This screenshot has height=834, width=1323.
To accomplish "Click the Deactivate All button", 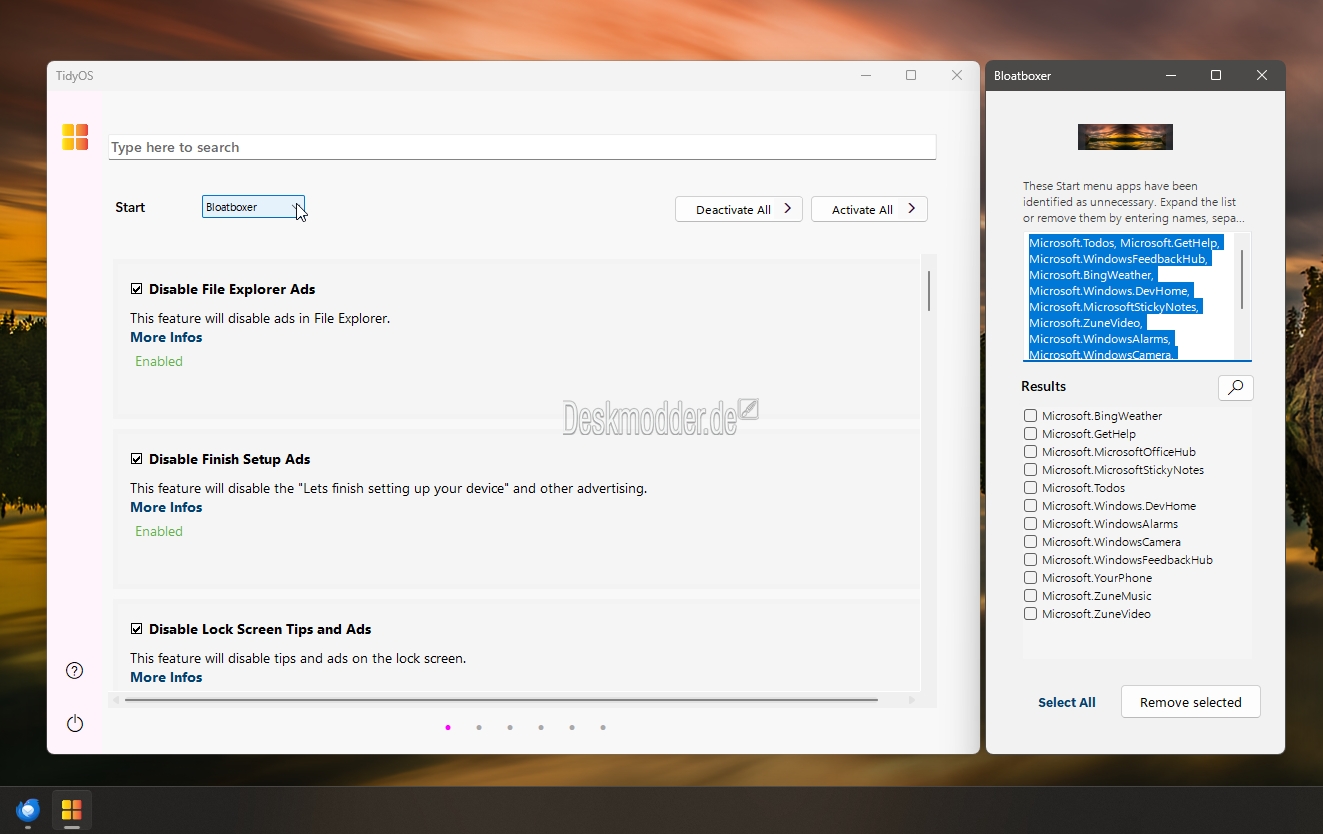I will click(738, 209).
